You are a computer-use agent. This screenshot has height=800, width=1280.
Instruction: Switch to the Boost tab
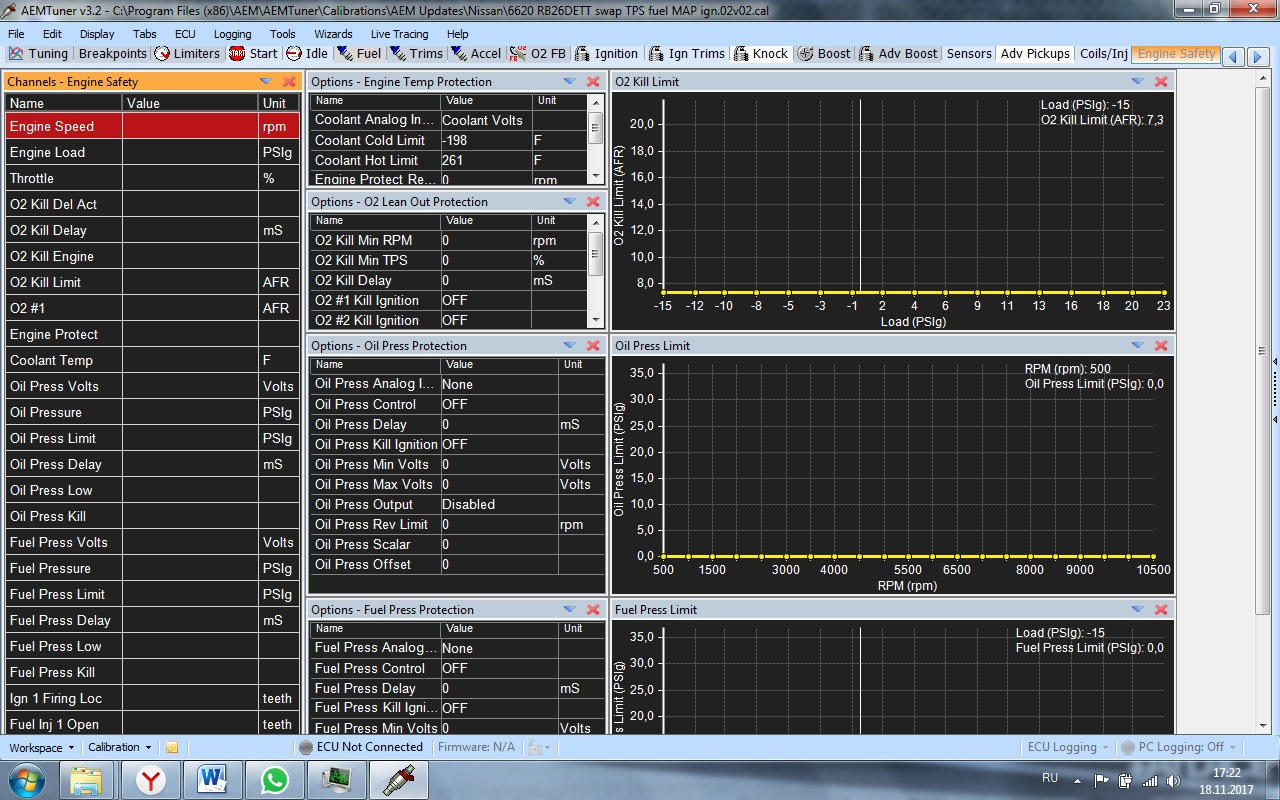tap(825, 54)
